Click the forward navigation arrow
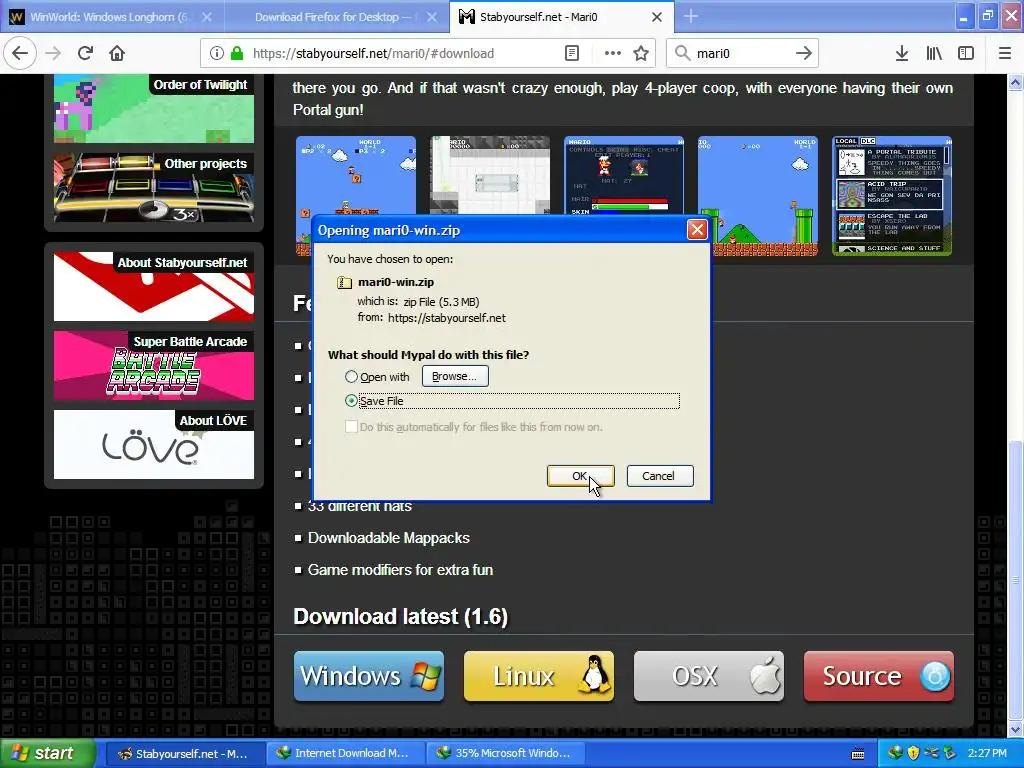 53,54
